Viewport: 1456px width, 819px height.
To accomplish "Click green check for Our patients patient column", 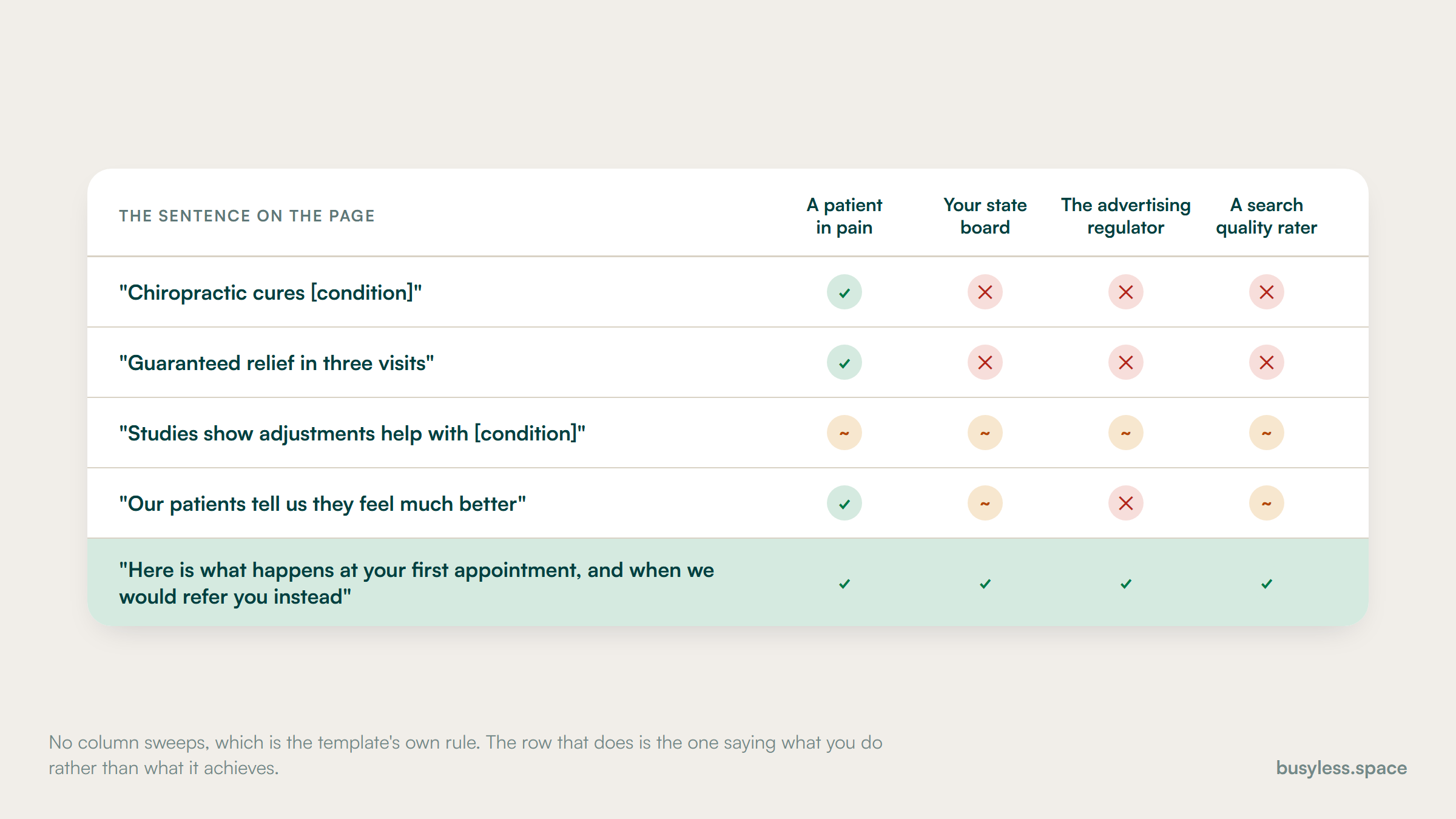I will click(844, 504).
